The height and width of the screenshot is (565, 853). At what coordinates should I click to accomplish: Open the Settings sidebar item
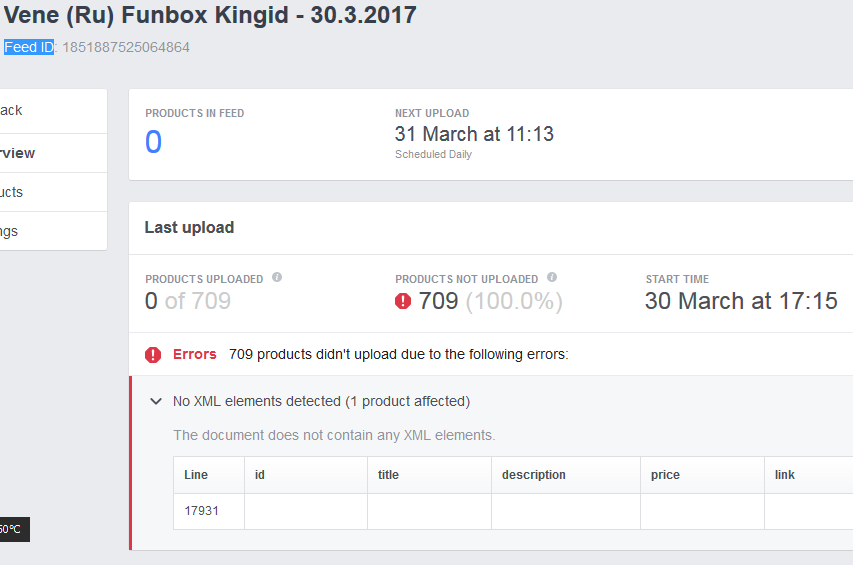(10, 231)
